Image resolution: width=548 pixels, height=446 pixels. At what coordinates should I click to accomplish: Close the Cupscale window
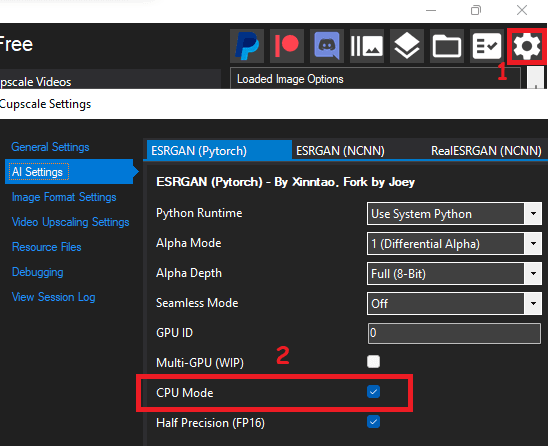coord(522,10)
